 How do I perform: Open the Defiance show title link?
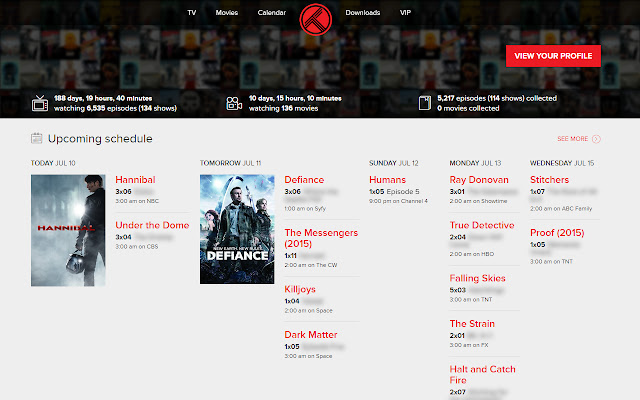point(304,180)
